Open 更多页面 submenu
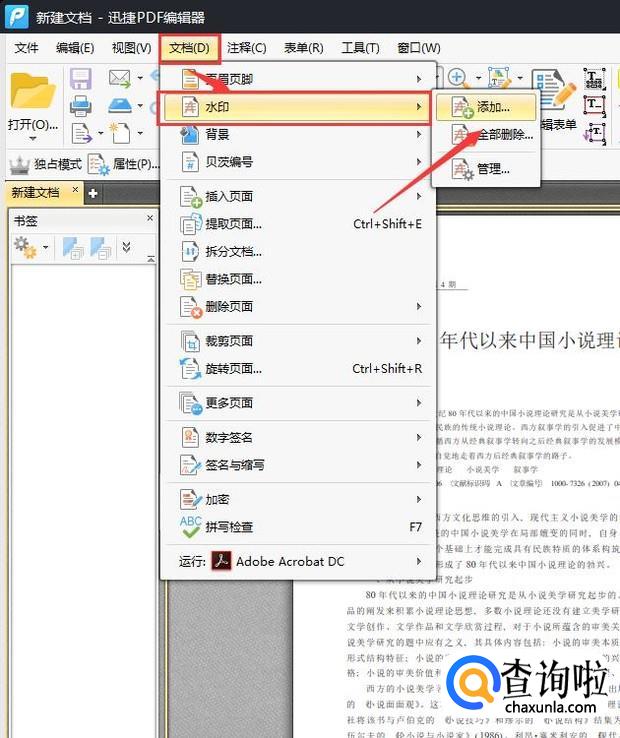 tap(298, 403)
